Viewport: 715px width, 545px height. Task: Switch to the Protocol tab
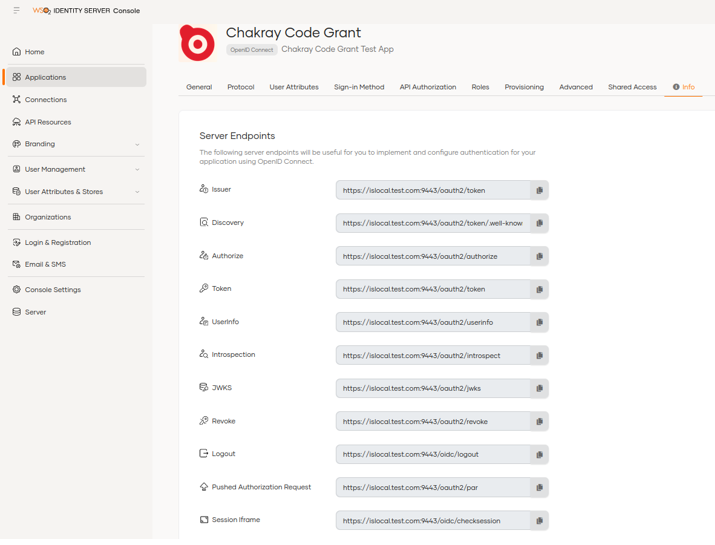coord(240,87)
